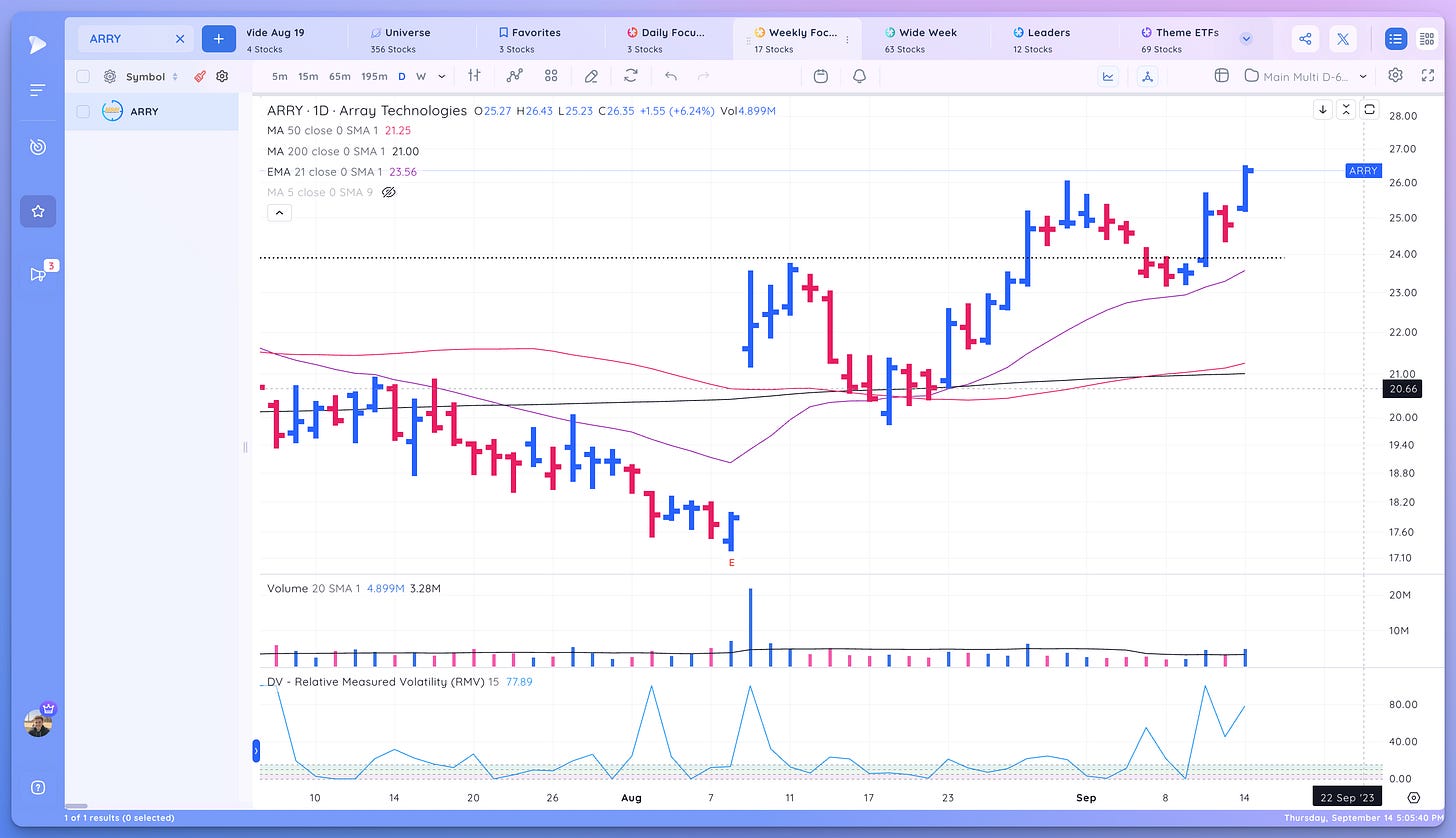Select the 5m timeframe

(x=280, y=76)
